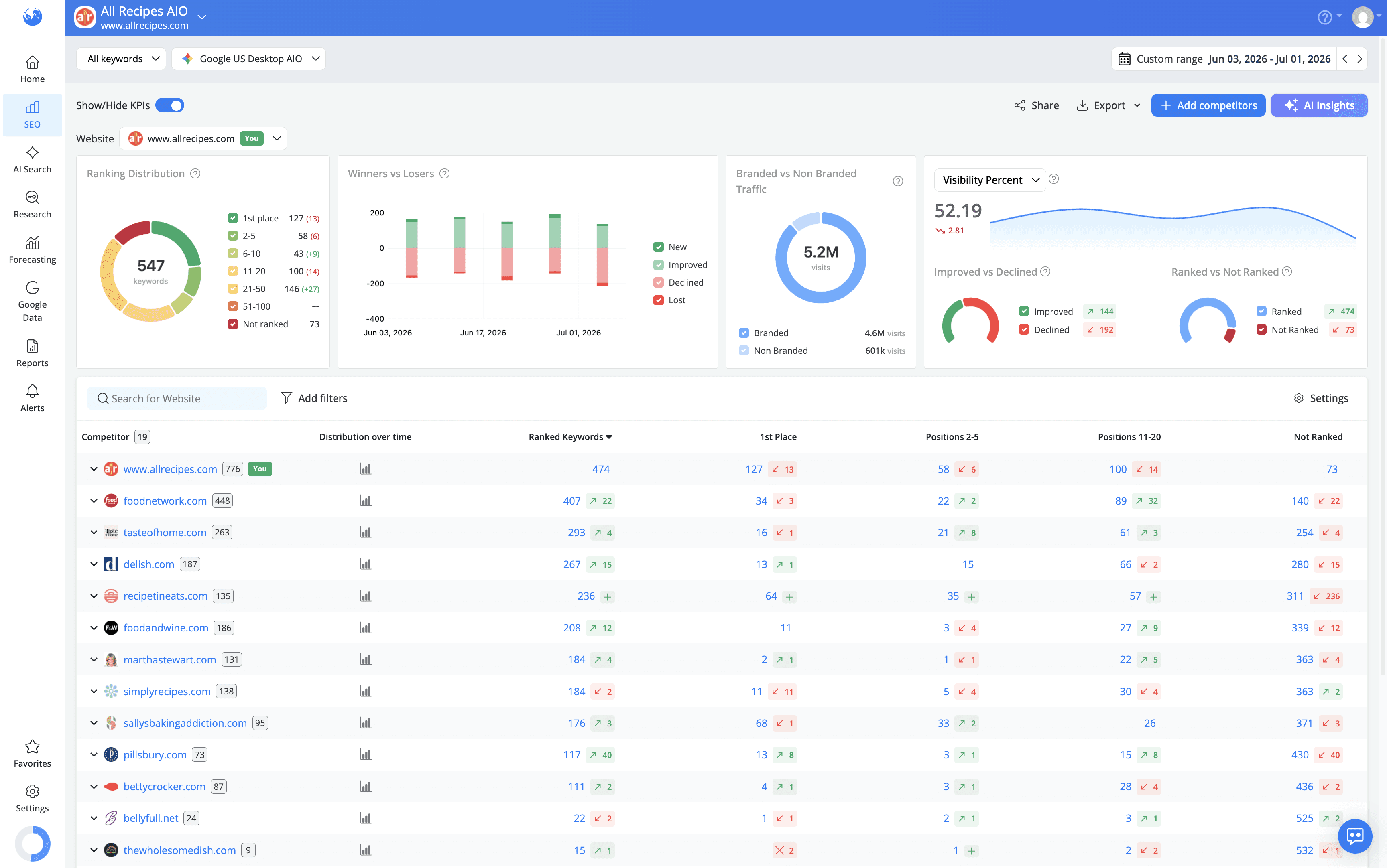Click page vertical scrollbar
The height and width of the screenshot is (868, 1387).
click(x=1383, y=356)
